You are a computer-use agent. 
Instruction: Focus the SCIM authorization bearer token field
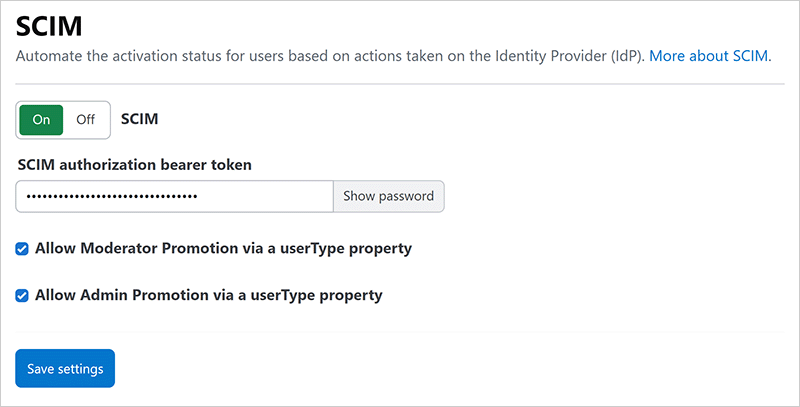coord(174,196)
